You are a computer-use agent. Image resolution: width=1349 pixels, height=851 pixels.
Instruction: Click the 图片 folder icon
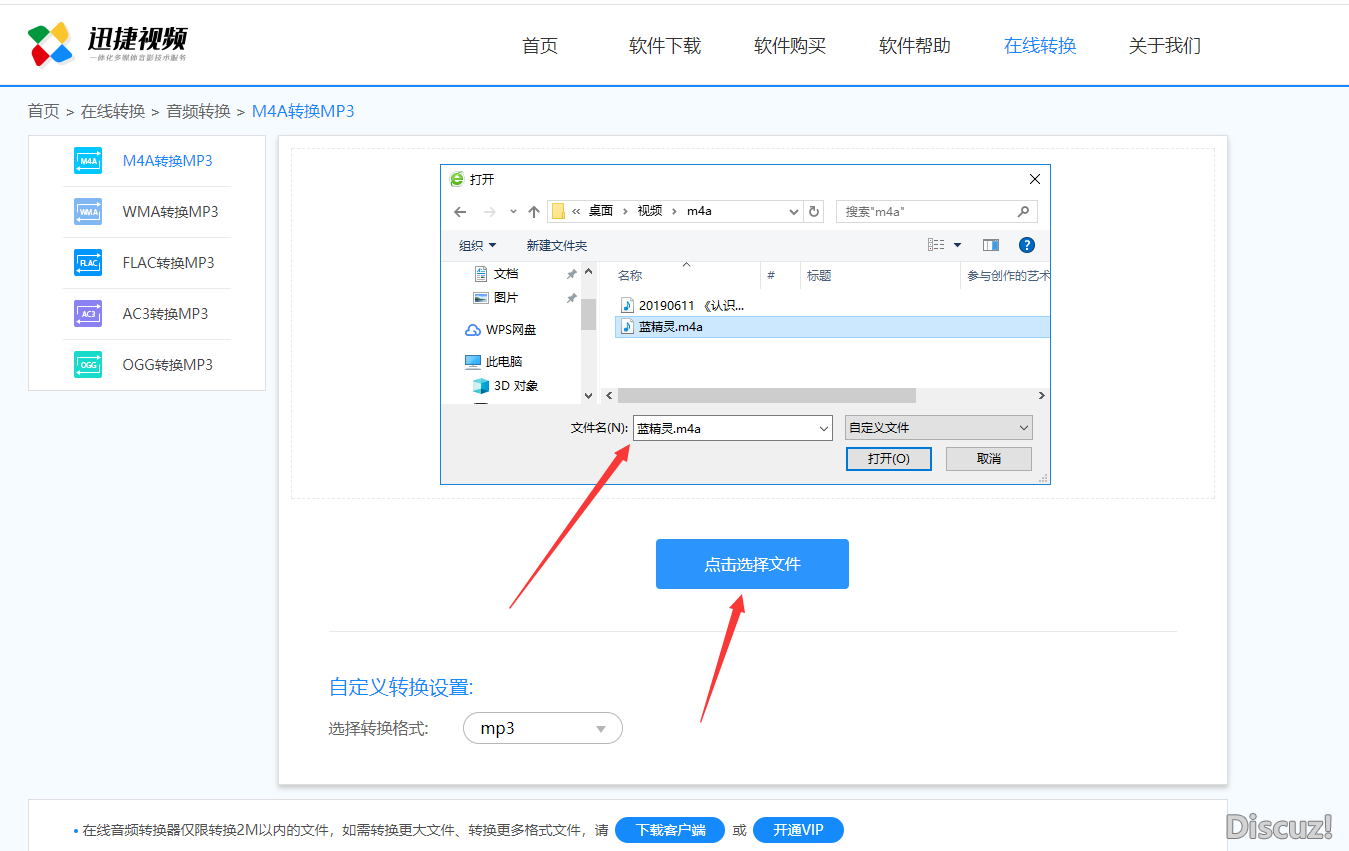480,298
